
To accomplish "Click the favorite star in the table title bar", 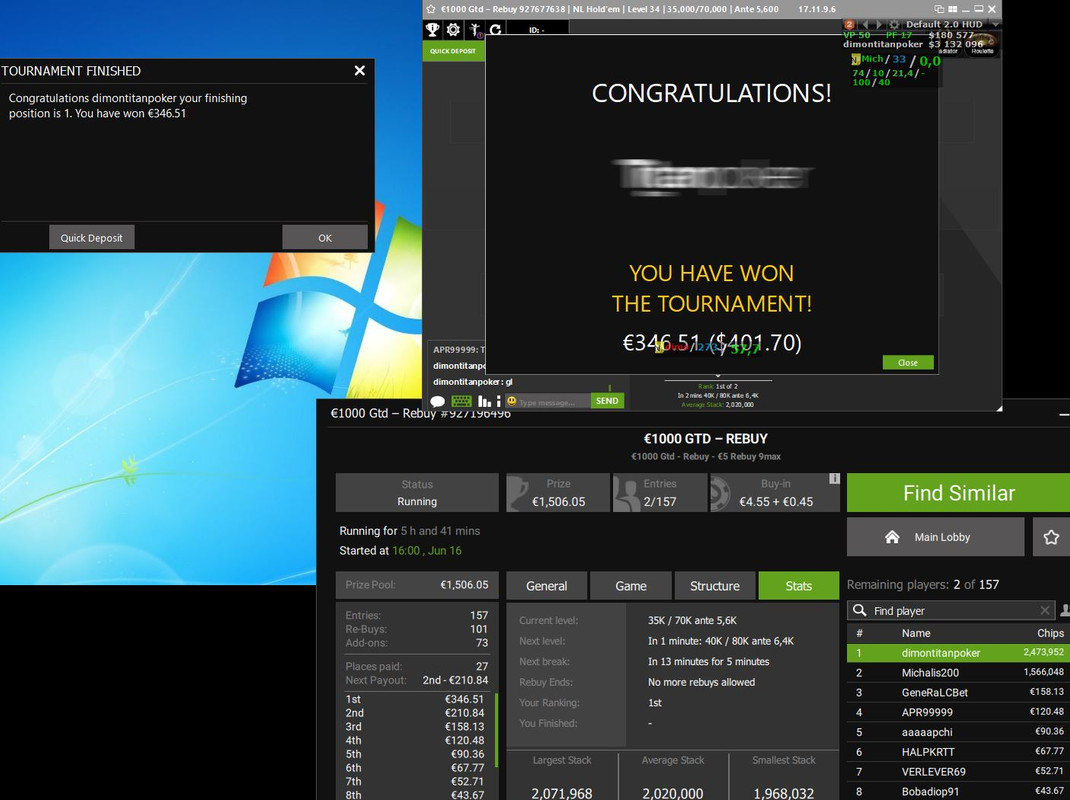I will tap(431, 9).
